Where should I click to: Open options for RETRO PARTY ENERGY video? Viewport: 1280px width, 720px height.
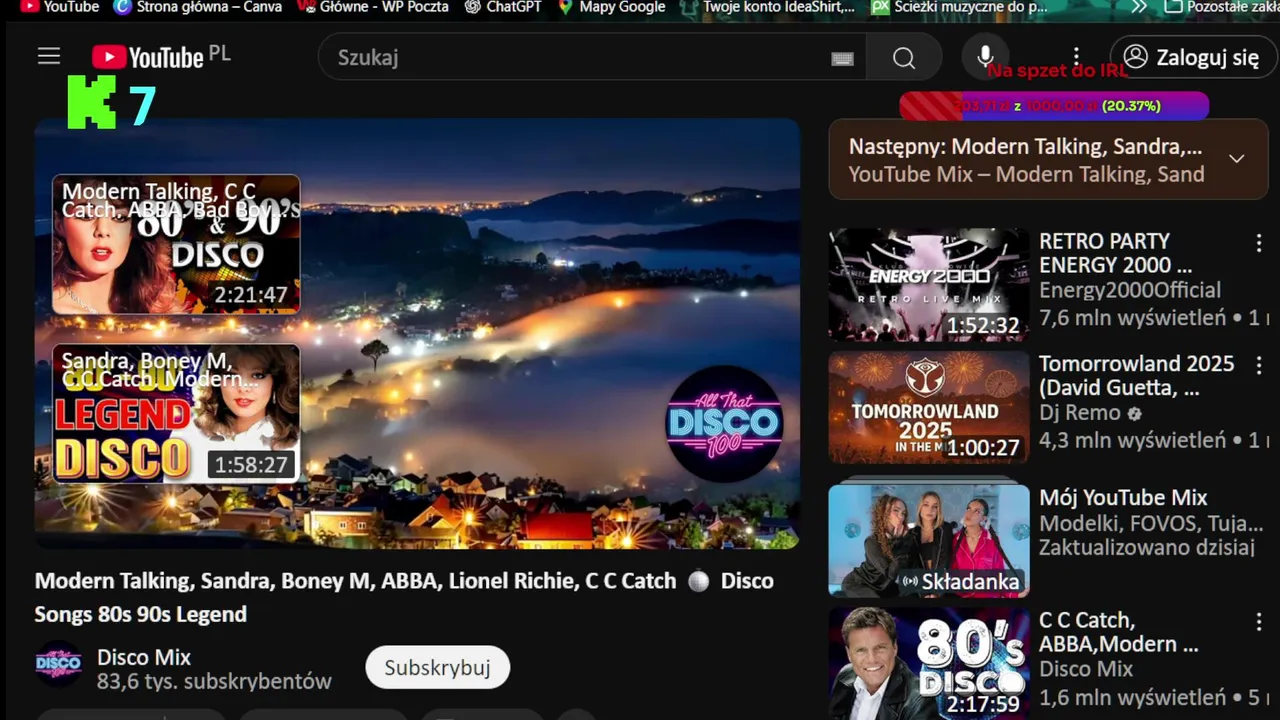click(1259, 242)
